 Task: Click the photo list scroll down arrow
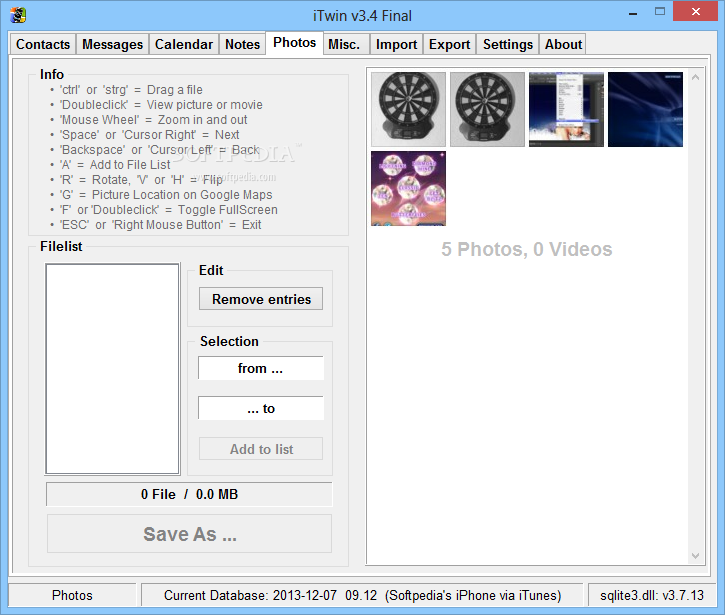pyautogui.click(x=695, y=555)
